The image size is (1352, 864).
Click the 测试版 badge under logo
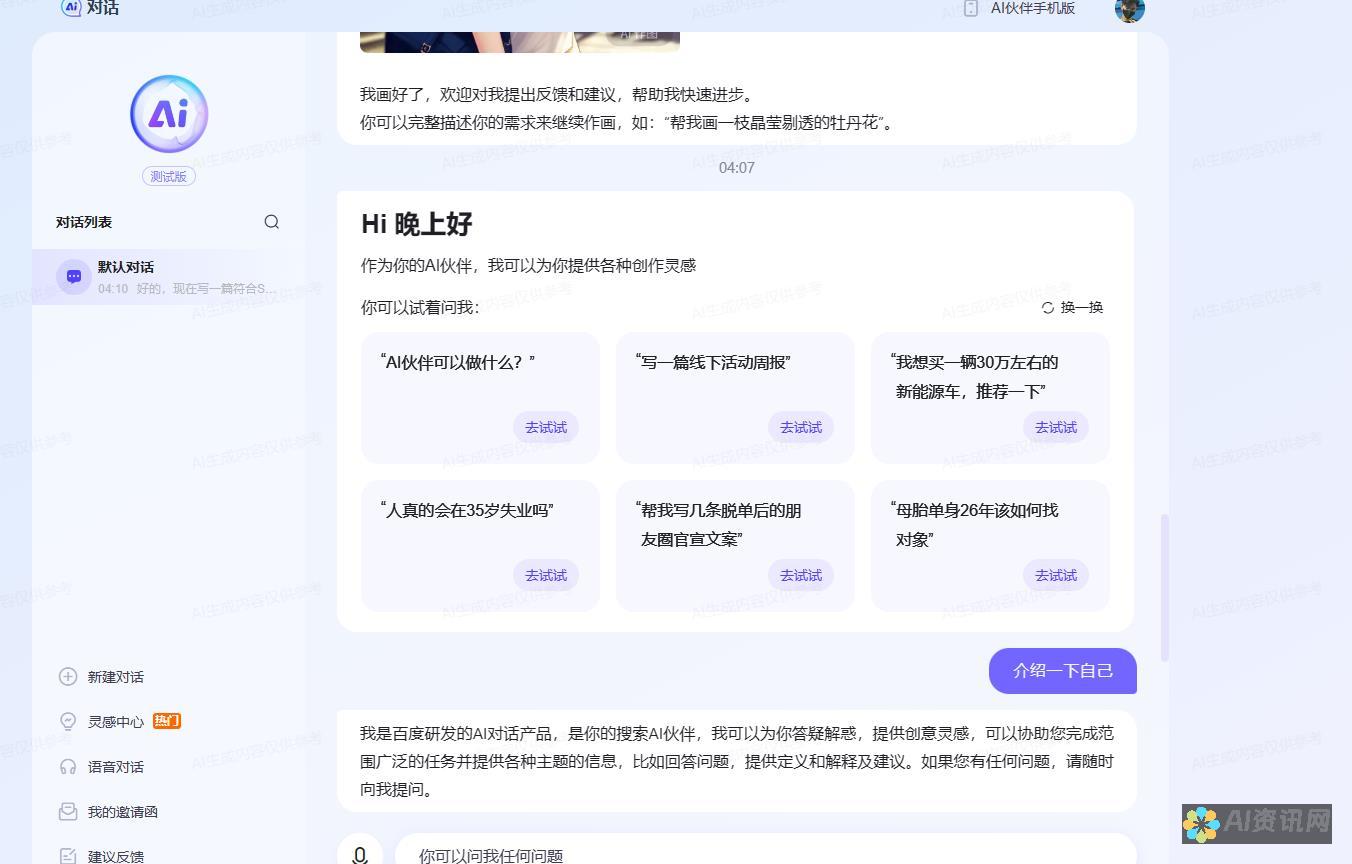point(169,176)
